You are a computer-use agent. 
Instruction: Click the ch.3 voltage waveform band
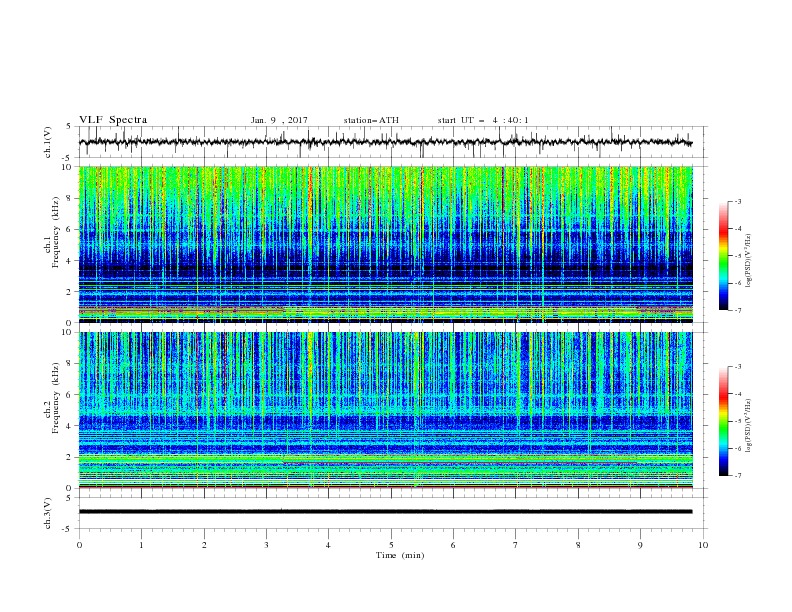385,512
